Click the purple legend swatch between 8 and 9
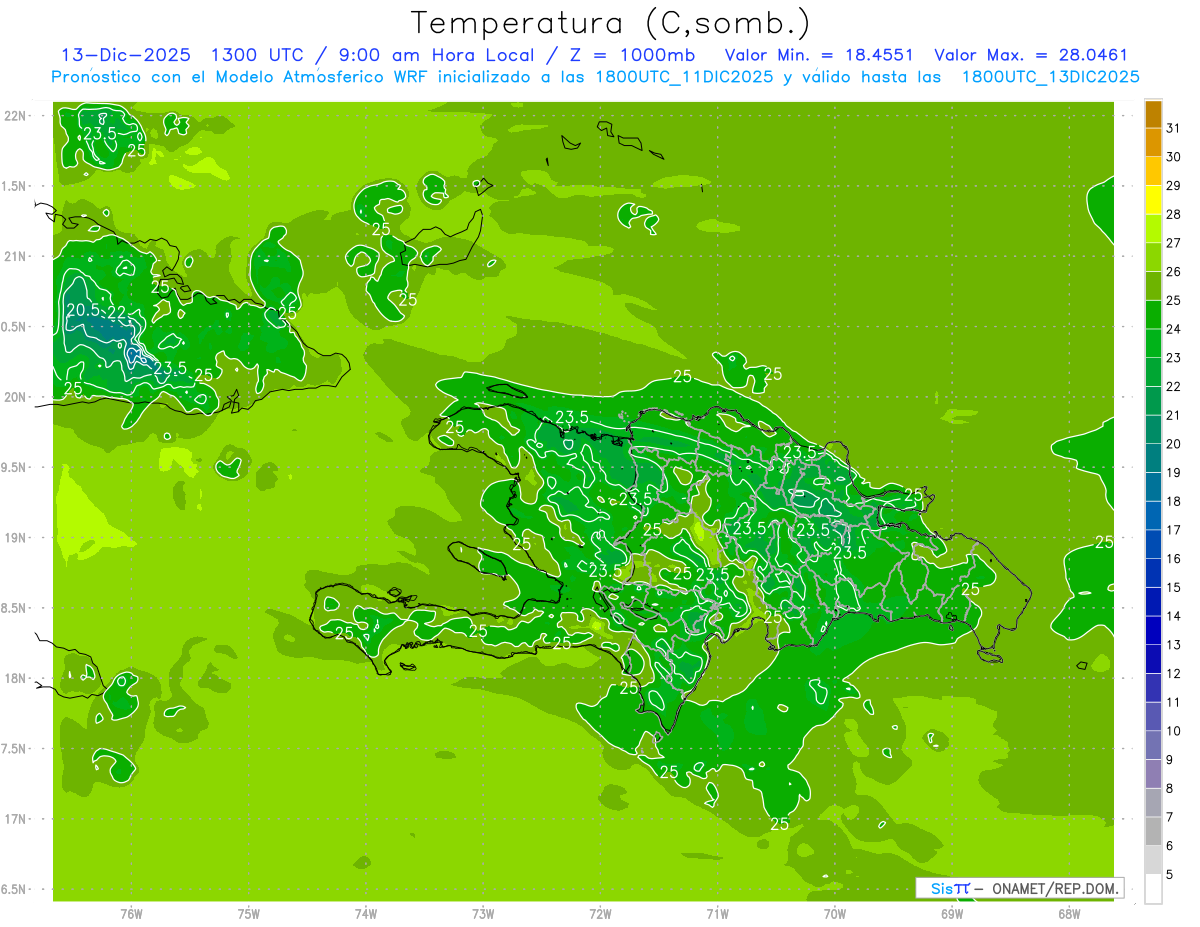 1153,774
